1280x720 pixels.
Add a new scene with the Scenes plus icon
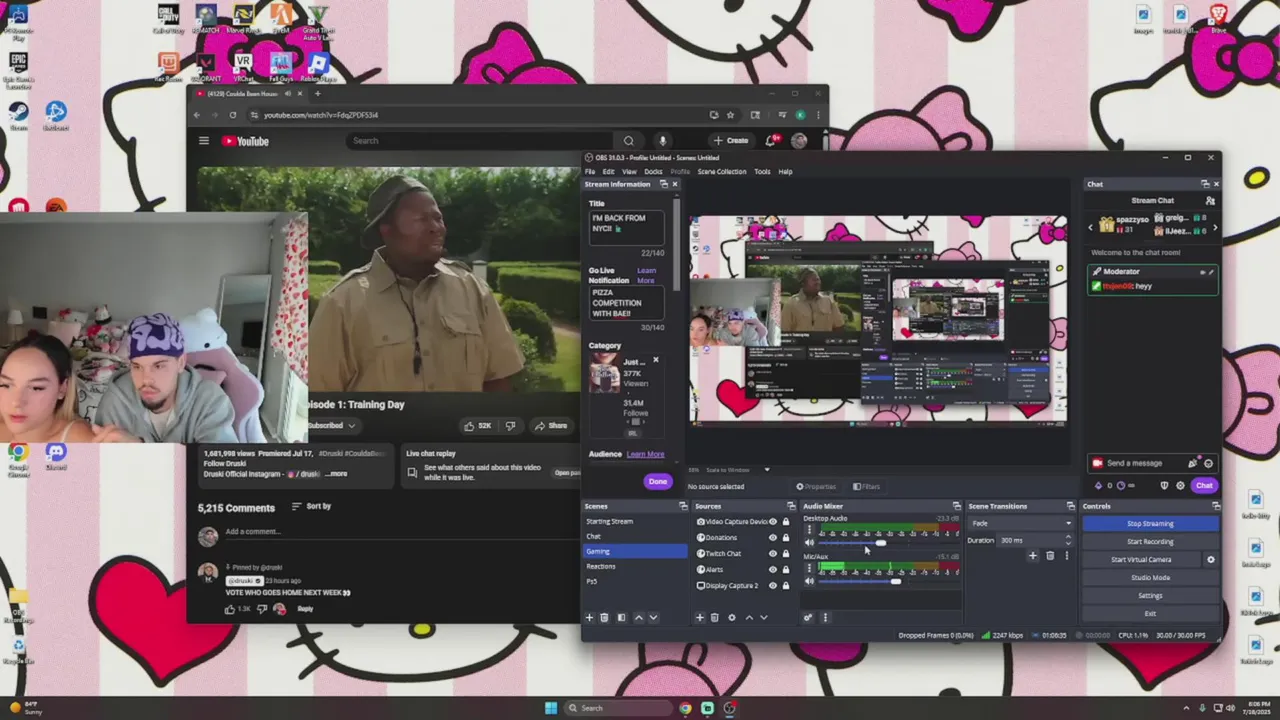(589, 617)
